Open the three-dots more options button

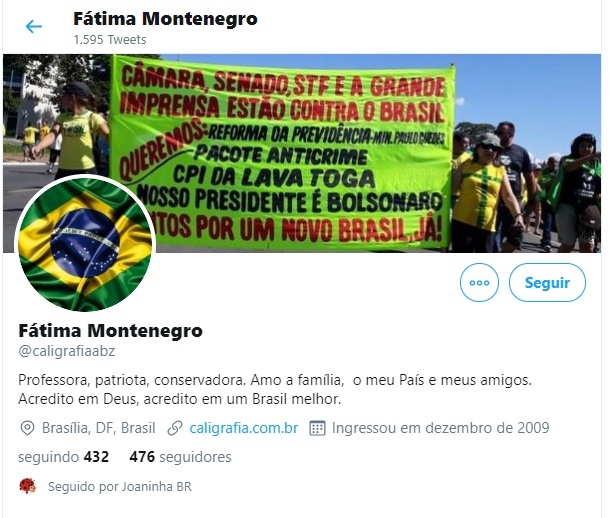point(479,282)
